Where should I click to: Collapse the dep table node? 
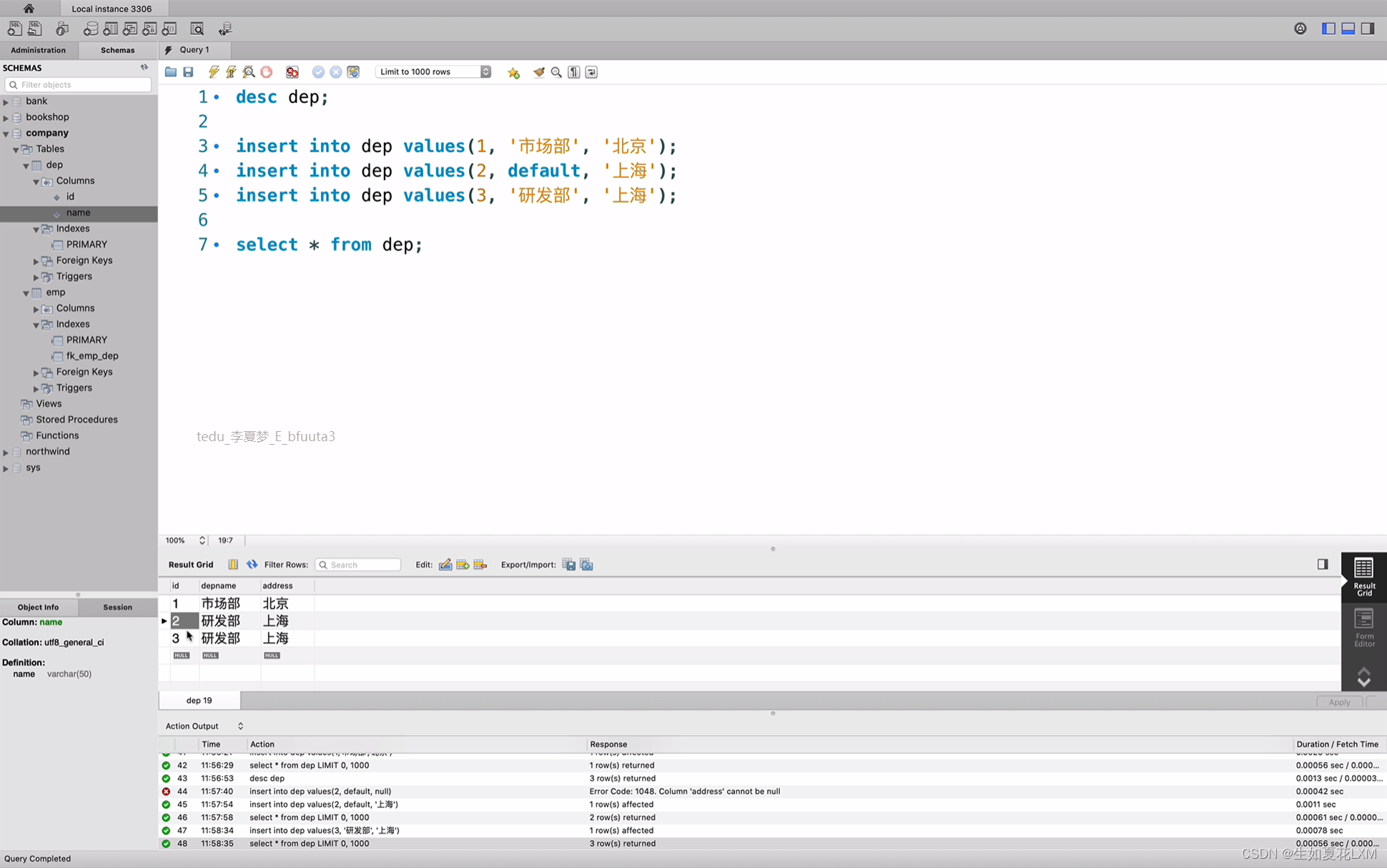tap(26, 165)
